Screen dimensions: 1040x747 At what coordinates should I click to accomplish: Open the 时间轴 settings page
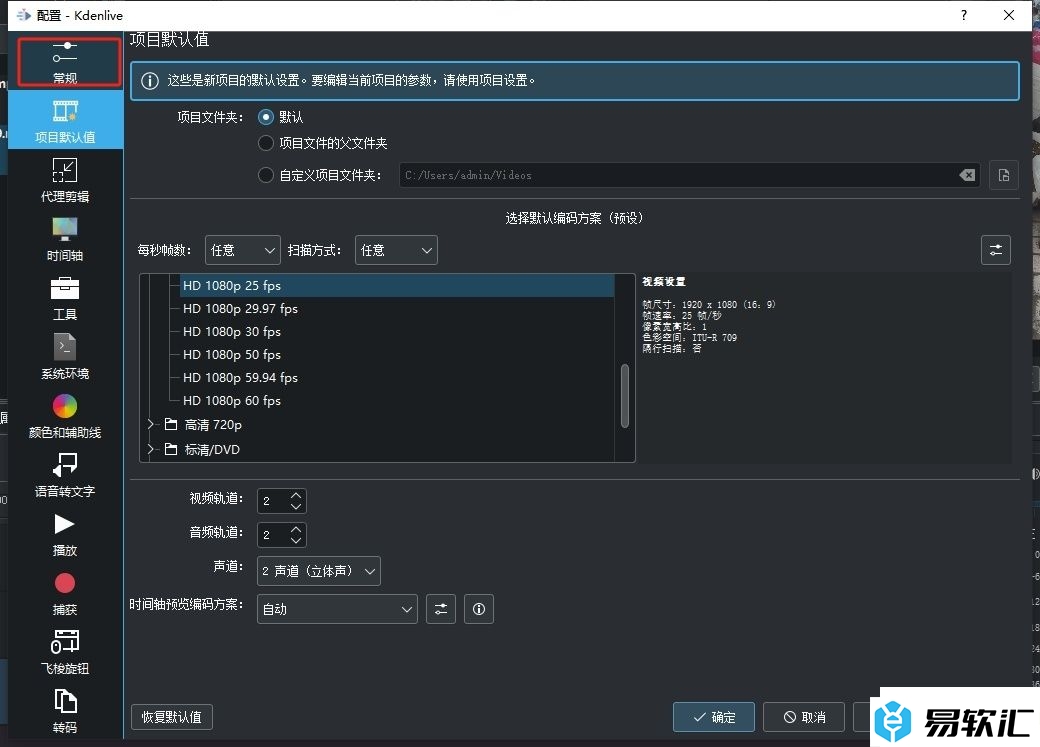65,238
